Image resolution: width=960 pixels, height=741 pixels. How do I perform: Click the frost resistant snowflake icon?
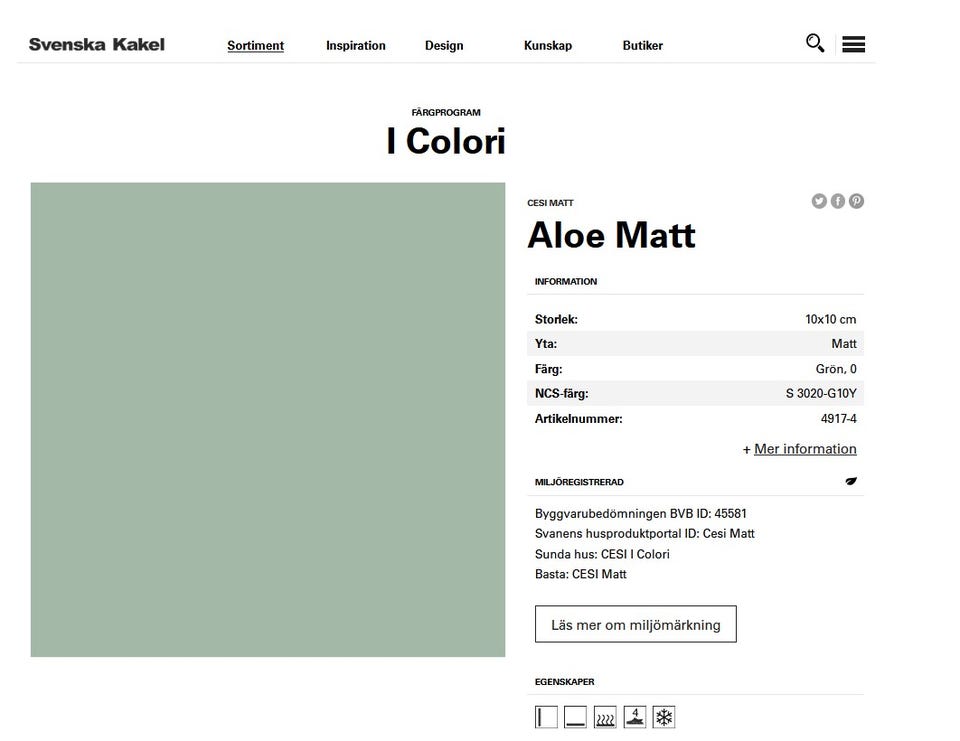tap(664, 717)
